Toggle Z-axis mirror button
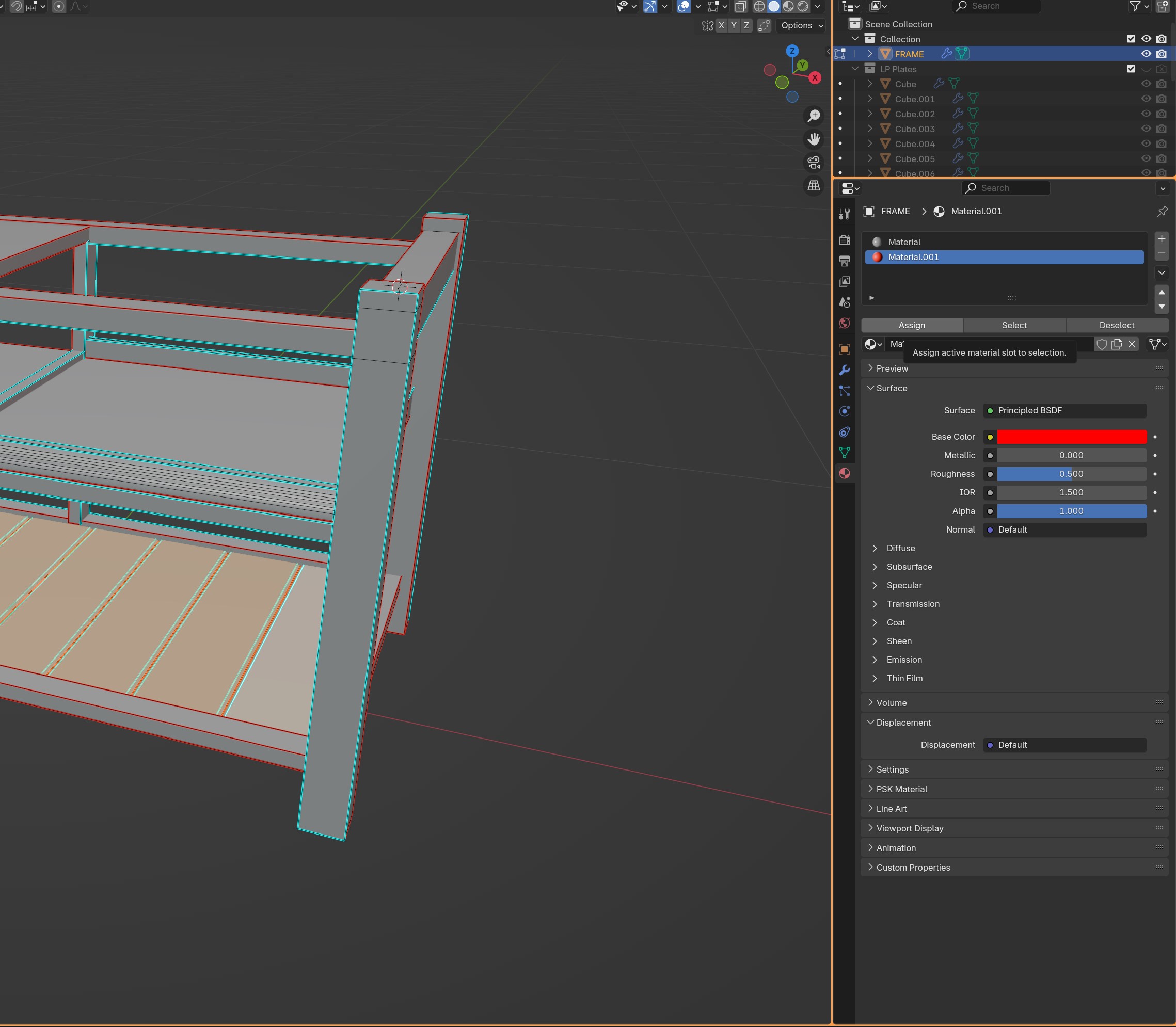This screenshot has height=1027, width=1176. point(746,25)
